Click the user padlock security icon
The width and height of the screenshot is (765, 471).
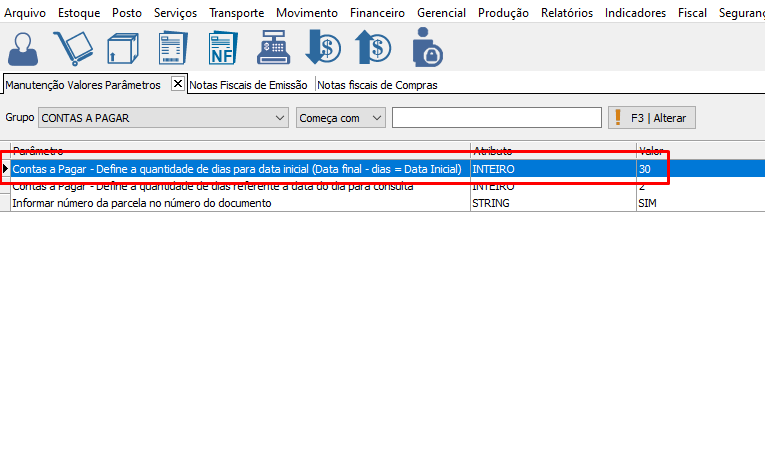427,47
